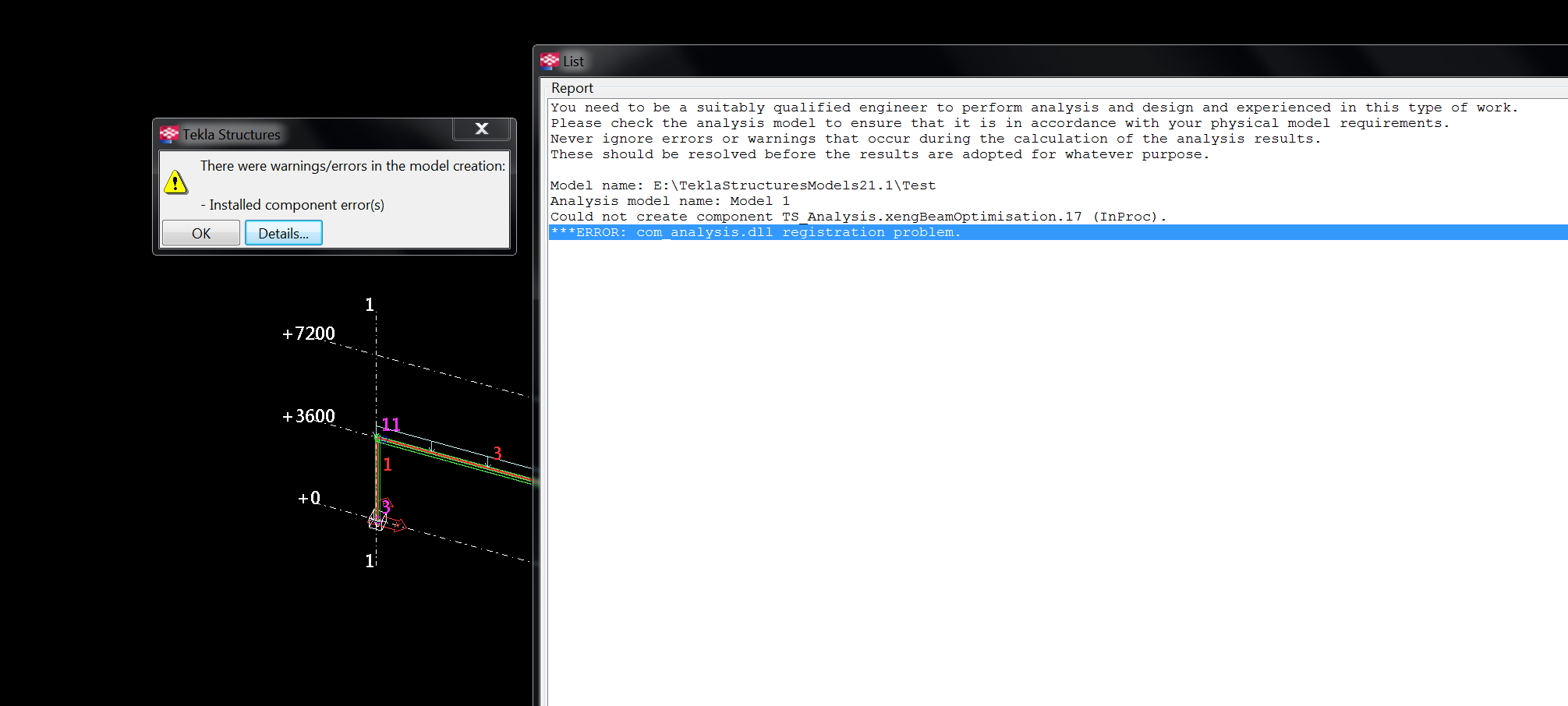Click the yellow warning triangle icon
1568x706 pixels.
click(x=176, y=182)
